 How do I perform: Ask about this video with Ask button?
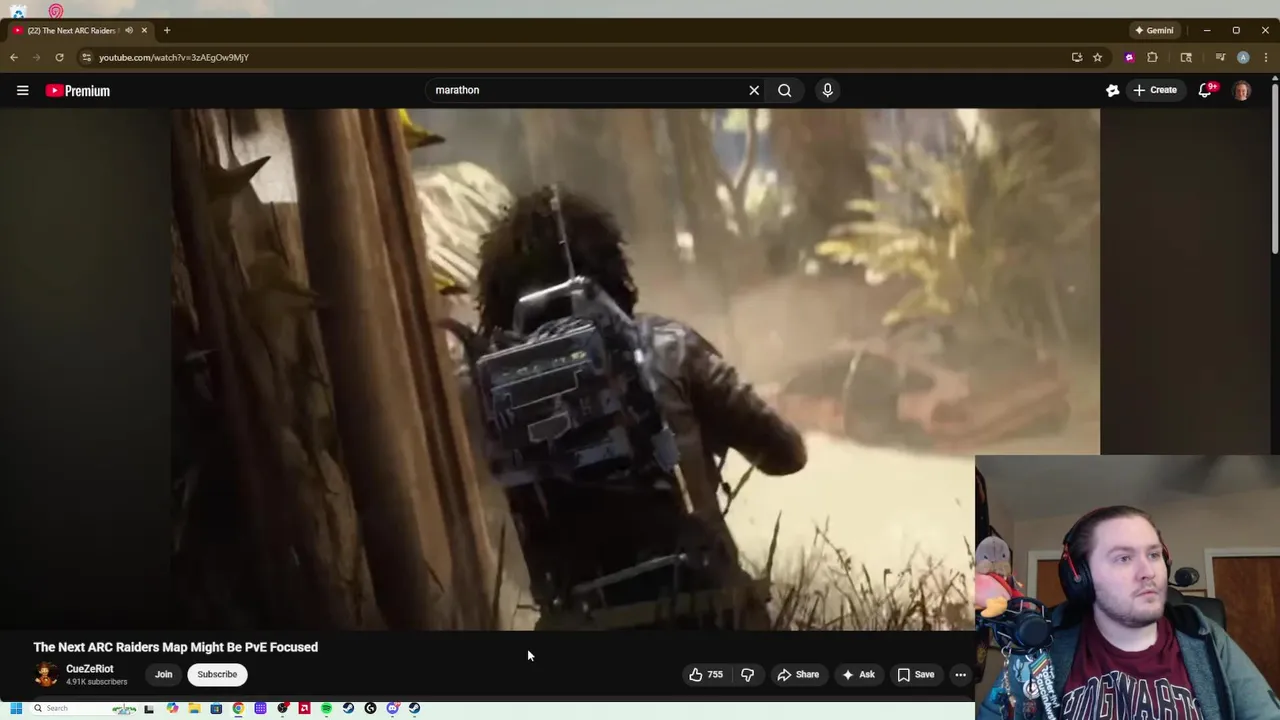point(858,674)
